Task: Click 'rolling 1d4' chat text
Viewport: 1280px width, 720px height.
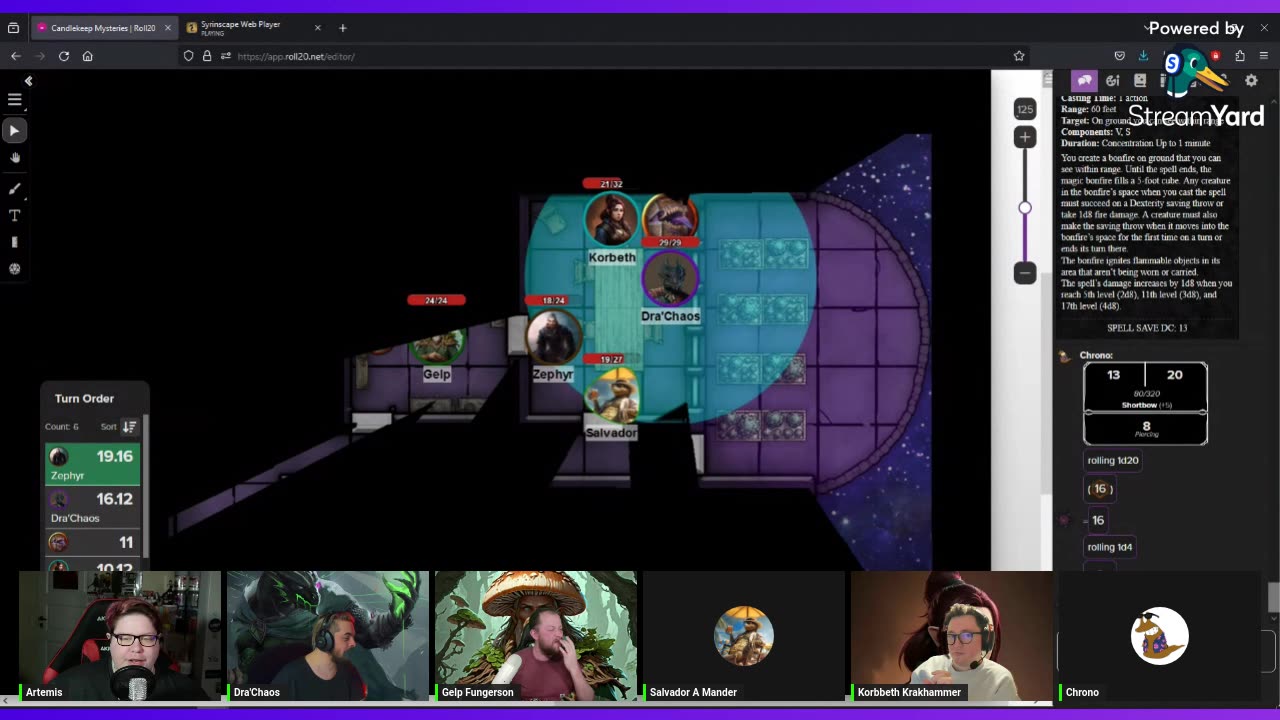Action: pos(1110,547)
